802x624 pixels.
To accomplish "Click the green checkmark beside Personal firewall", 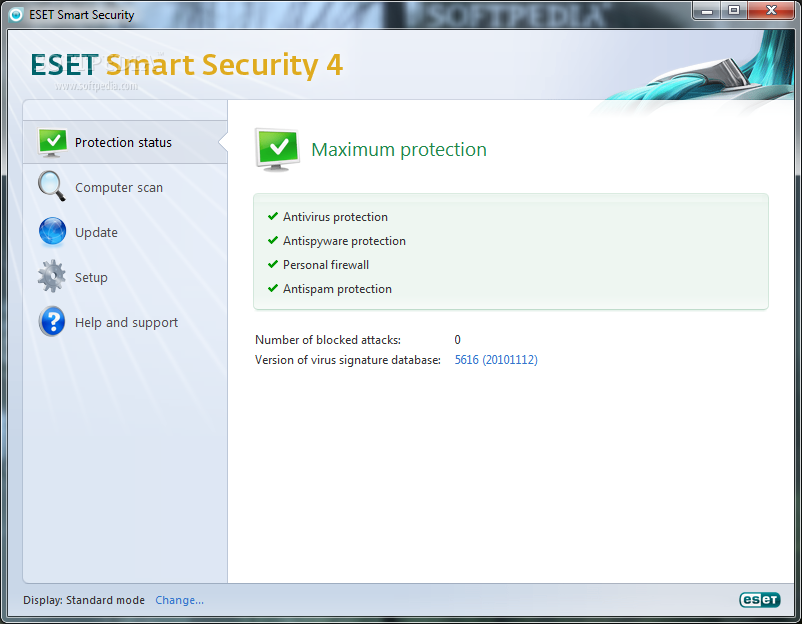I will [x=273, y=264].
